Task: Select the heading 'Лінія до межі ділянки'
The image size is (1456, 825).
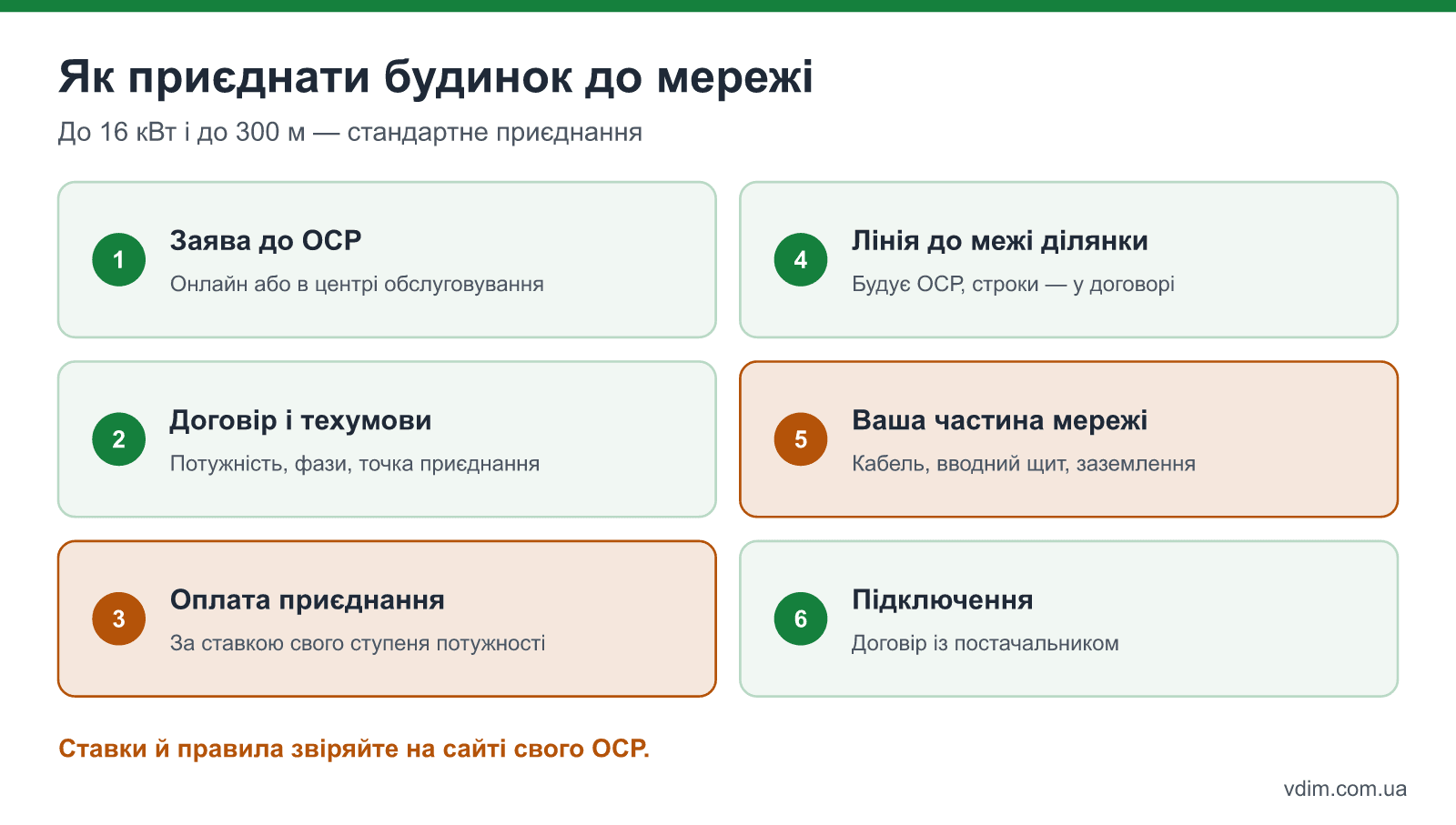Action: [1000, 241]
